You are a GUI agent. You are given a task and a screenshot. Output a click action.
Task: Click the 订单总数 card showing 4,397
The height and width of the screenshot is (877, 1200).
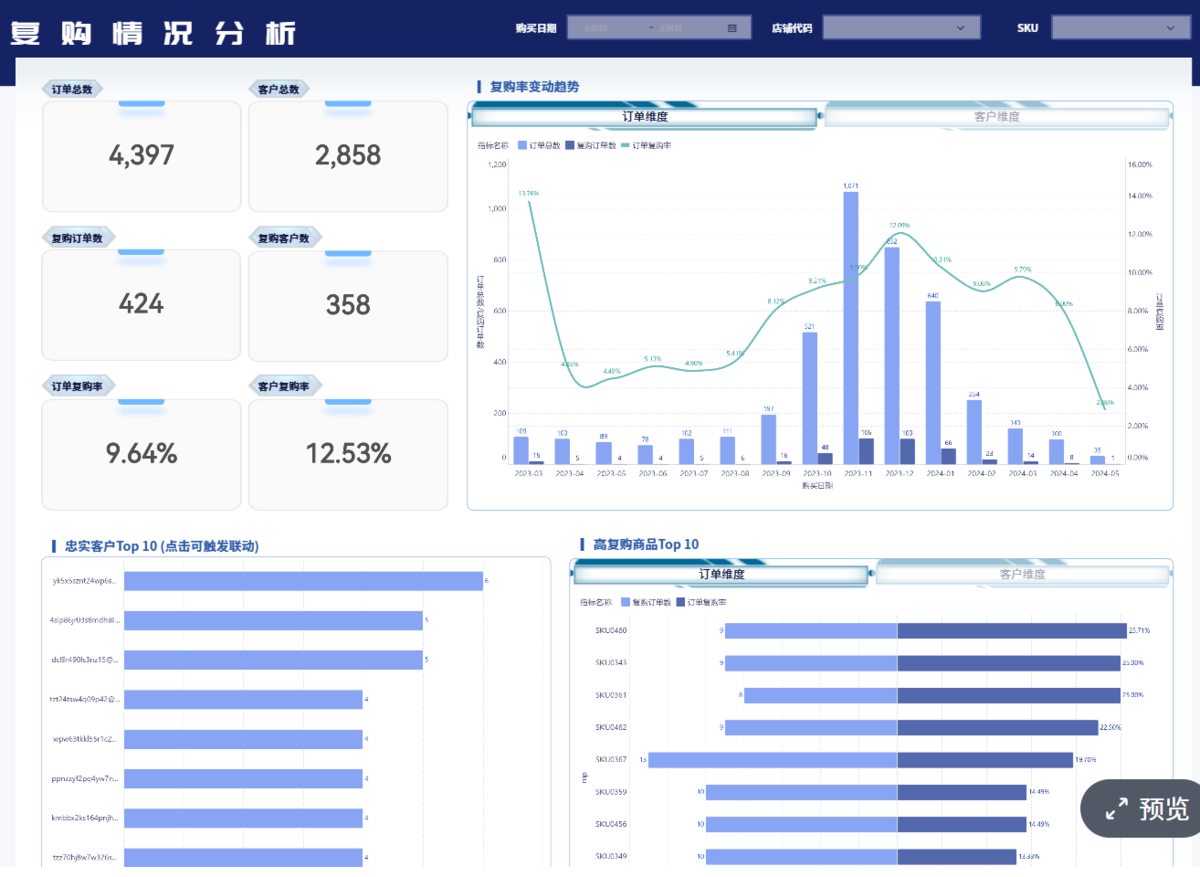[x=141, y=156]
